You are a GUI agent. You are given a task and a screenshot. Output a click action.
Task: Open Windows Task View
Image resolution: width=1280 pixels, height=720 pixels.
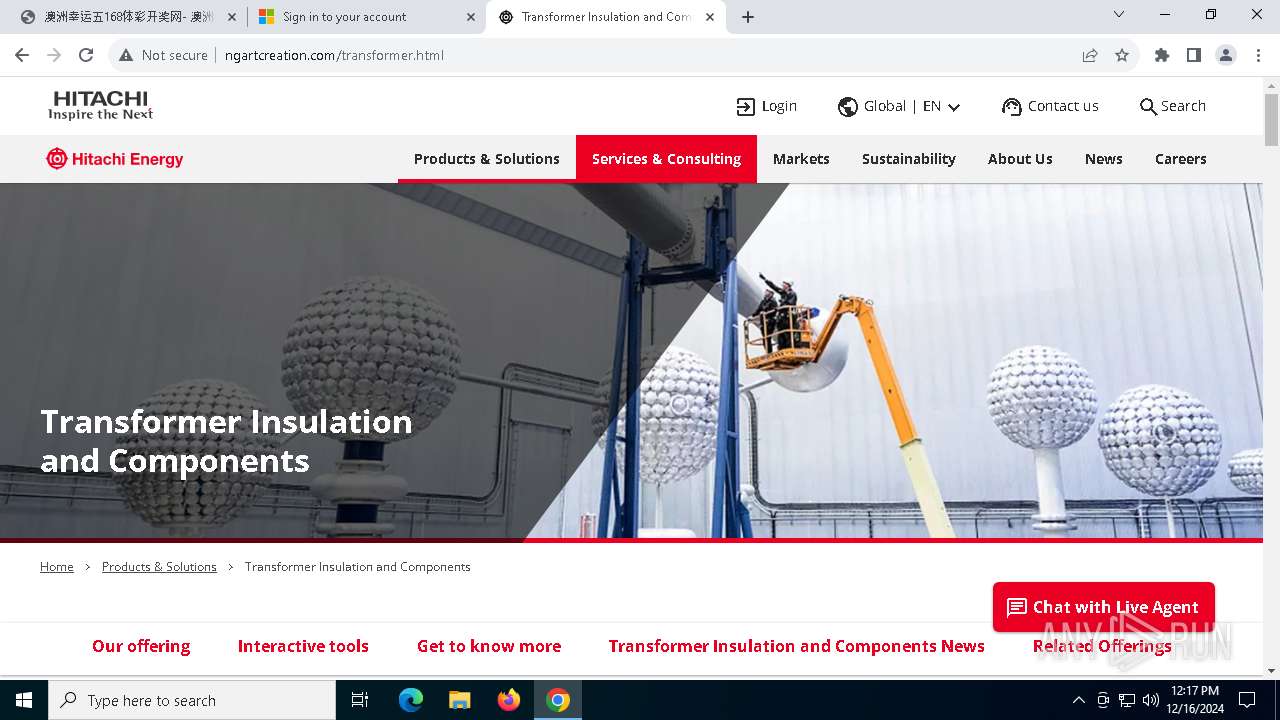coord(360,700)
